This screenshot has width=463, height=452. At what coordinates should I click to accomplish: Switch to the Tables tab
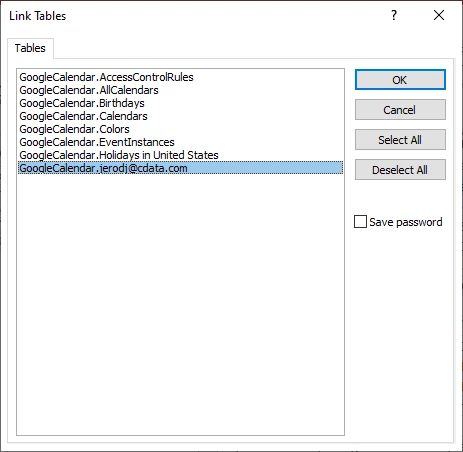(30, 48)
